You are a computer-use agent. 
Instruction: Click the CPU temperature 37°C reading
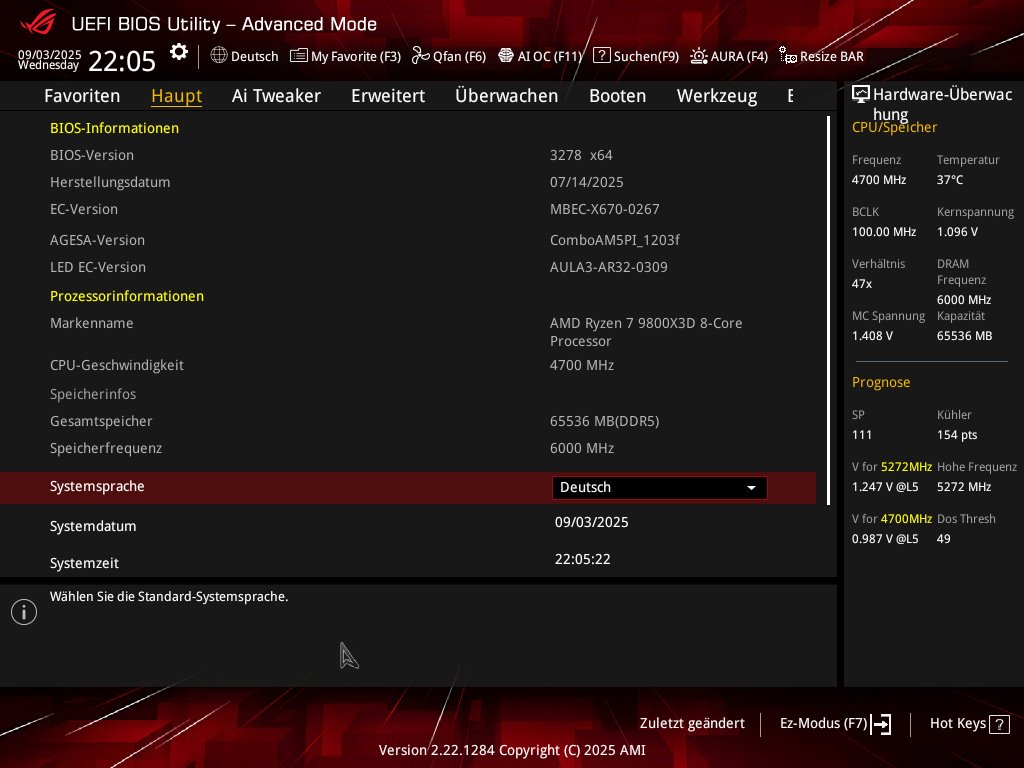point(950,180)
